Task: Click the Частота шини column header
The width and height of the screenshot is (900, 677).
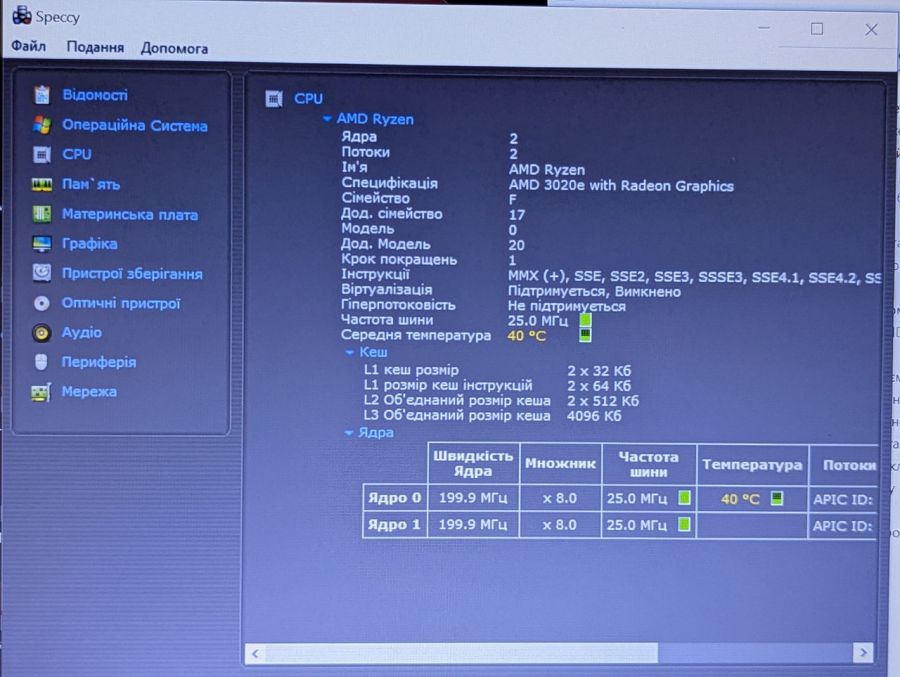Action: click(x=649, y=464)
